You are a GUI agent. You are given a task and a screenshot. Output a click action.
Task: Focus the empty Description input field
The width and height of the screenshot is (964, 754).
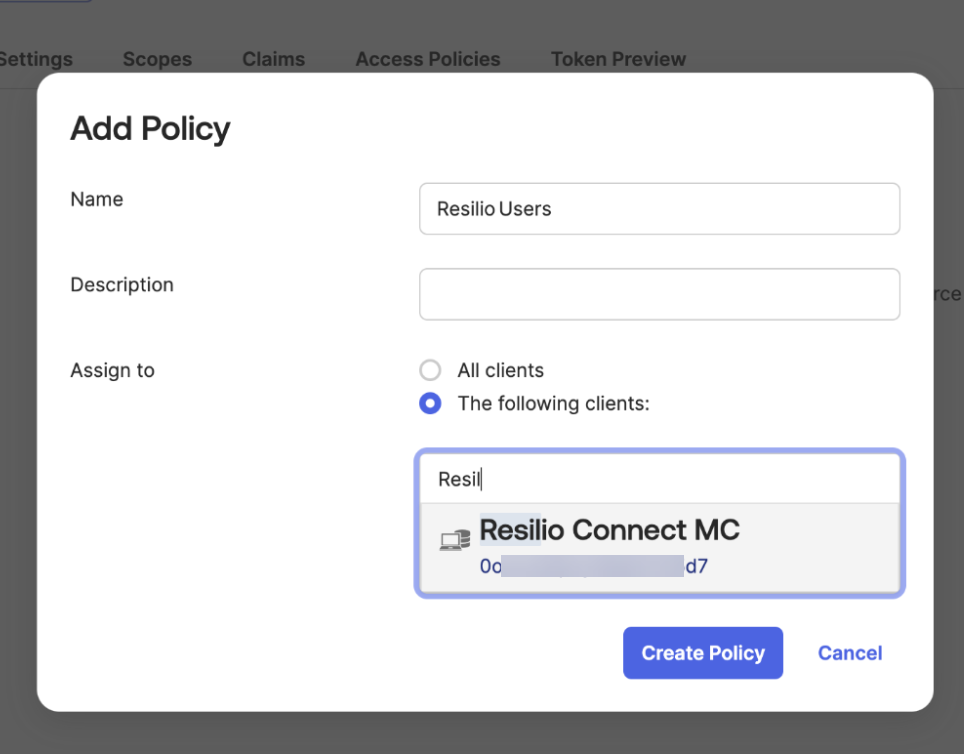coord(659,294)
